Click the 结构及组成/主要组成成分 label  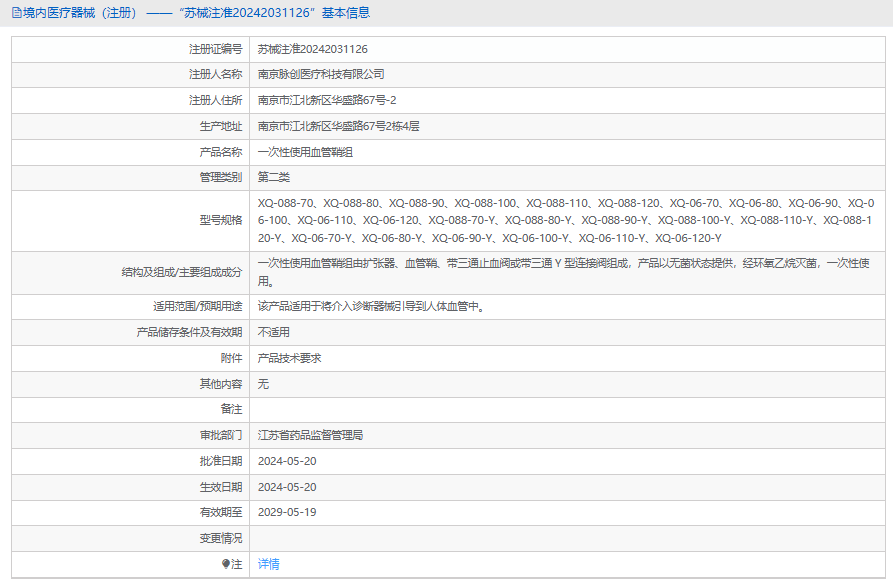pos(182,272)
